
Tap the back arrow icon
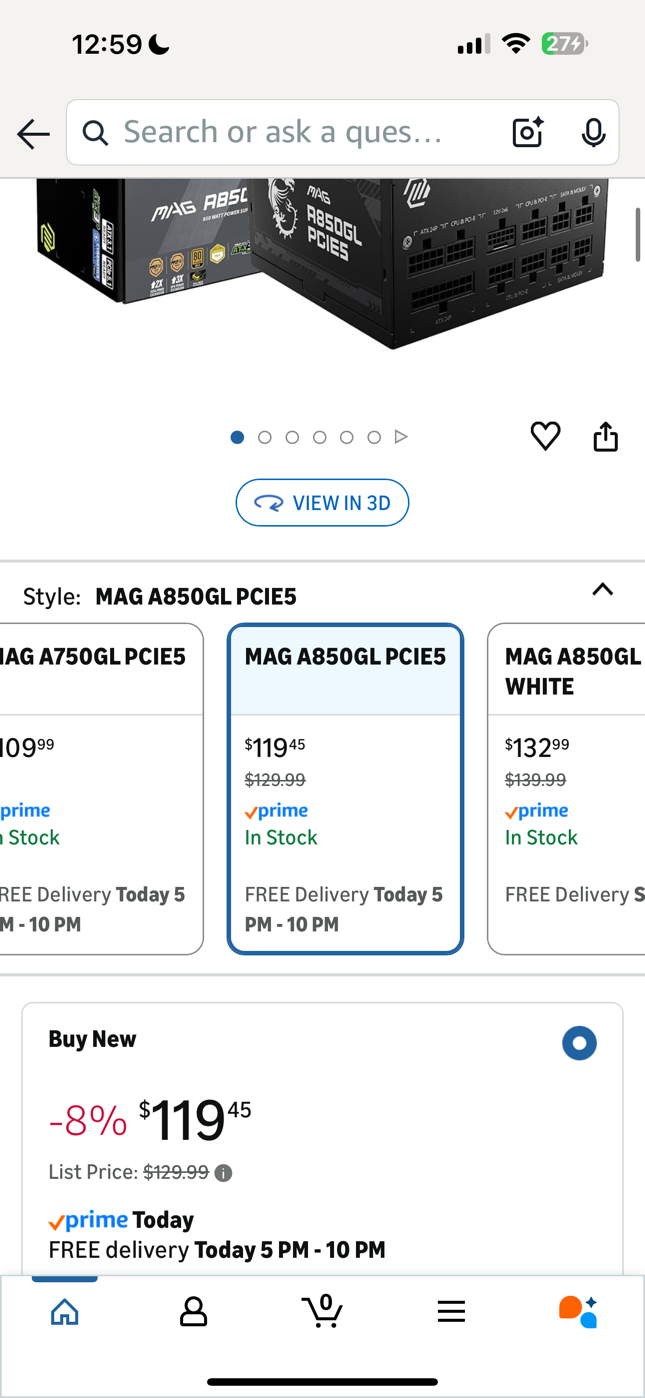(x=33, y=133)
